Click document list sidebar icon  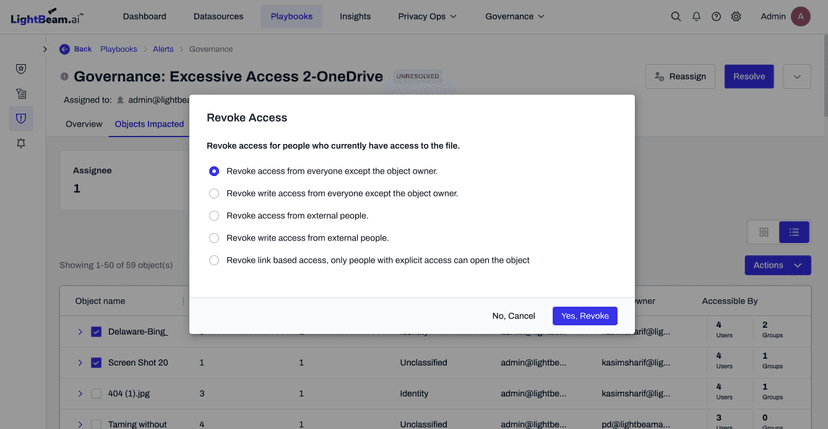pos(21,94)
